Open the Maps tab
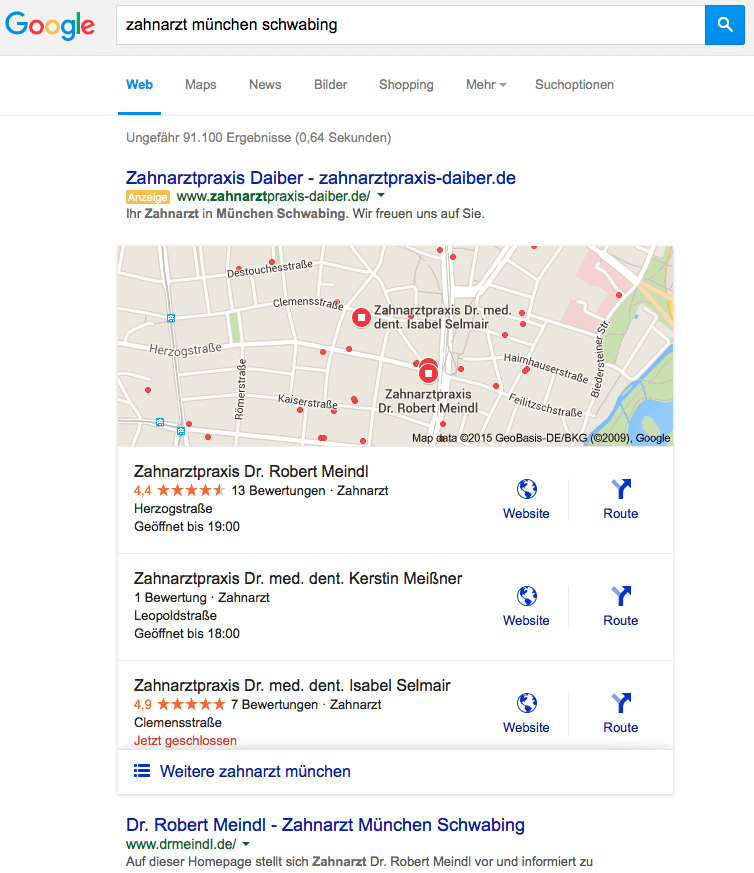Viewport: 754px width, 873px height. (x=200, y=85)
